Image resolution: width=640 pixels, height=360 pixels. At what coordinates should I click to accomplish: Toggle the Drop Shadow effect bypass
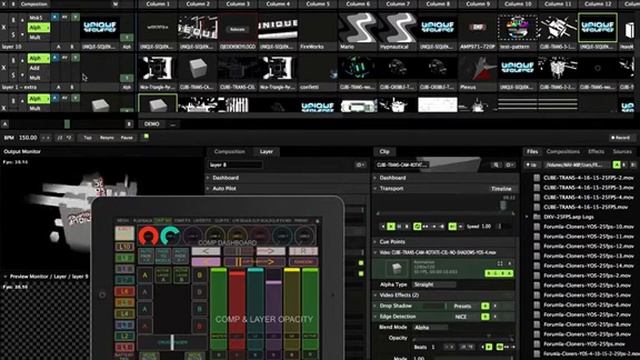click(485, 306)
